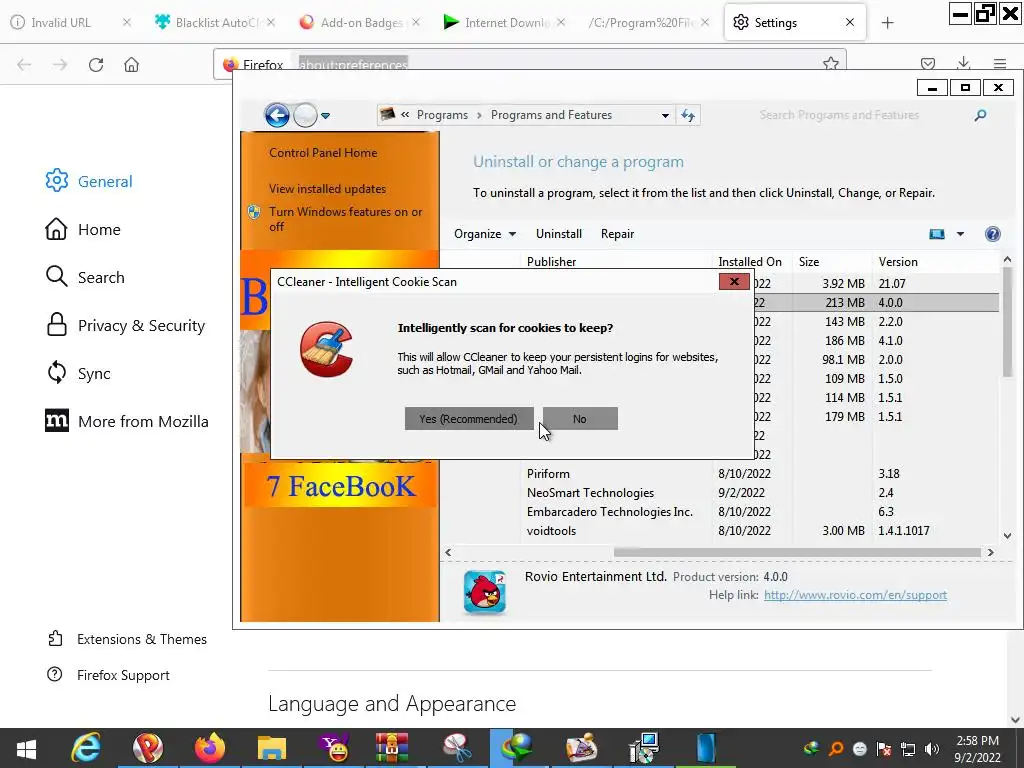Open More from Mozilla section

[127, 421]
